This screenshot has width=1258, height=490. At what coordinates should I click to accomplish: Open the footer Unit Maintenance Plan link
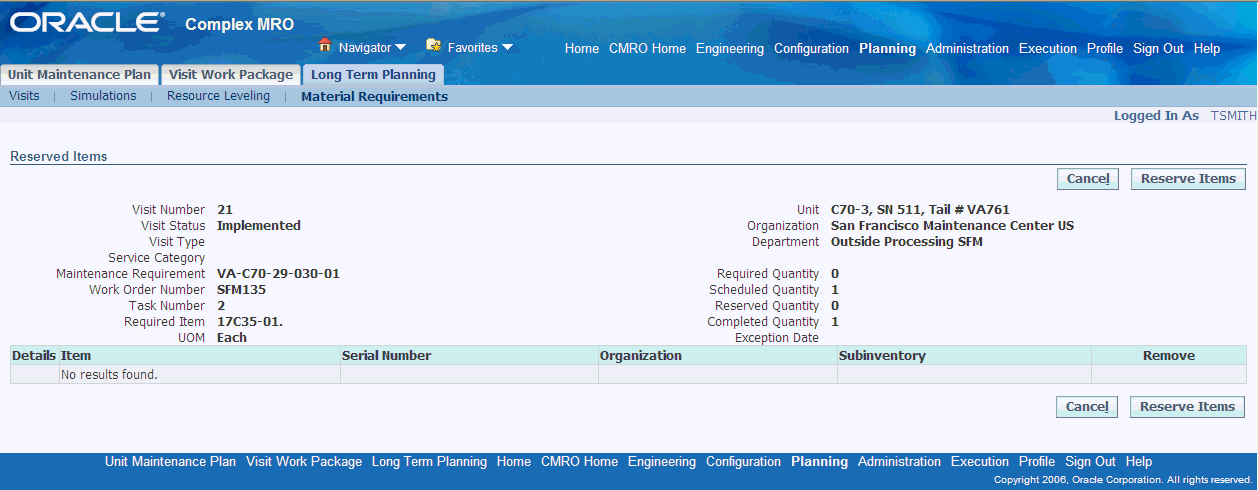coord(170,462)
